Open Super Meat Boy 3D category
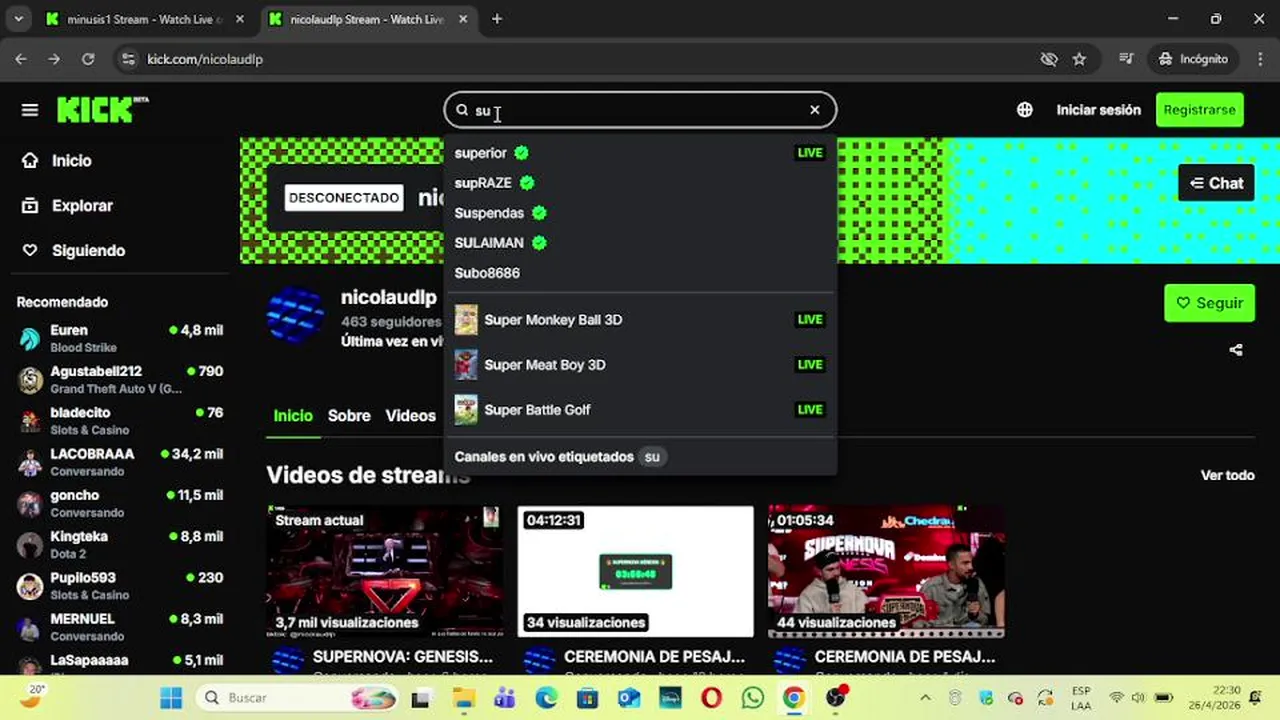1280x720 pixels. click(640, 365)
